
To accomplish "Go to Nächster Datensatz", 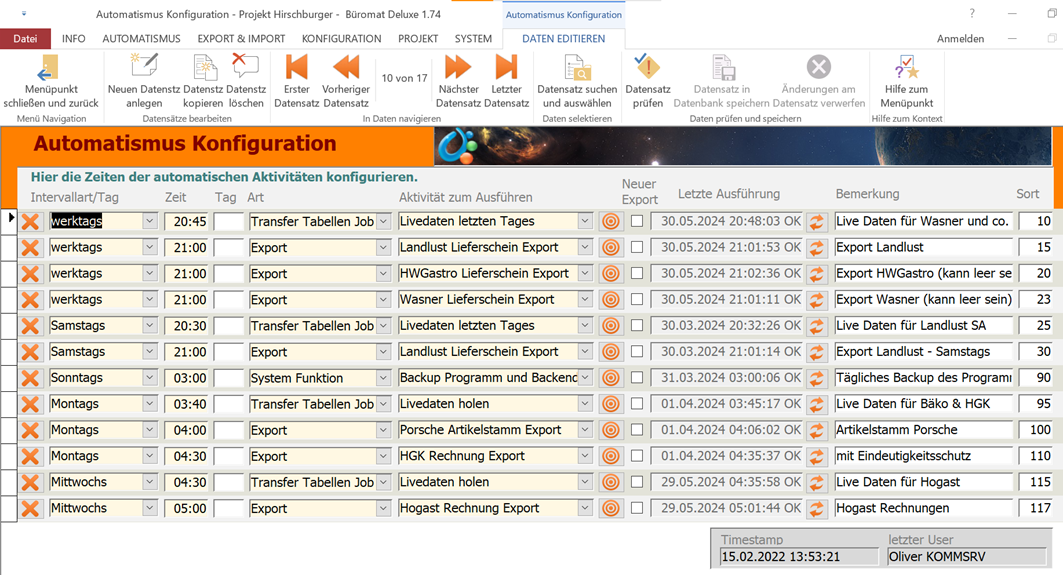I will click(458, 68).
